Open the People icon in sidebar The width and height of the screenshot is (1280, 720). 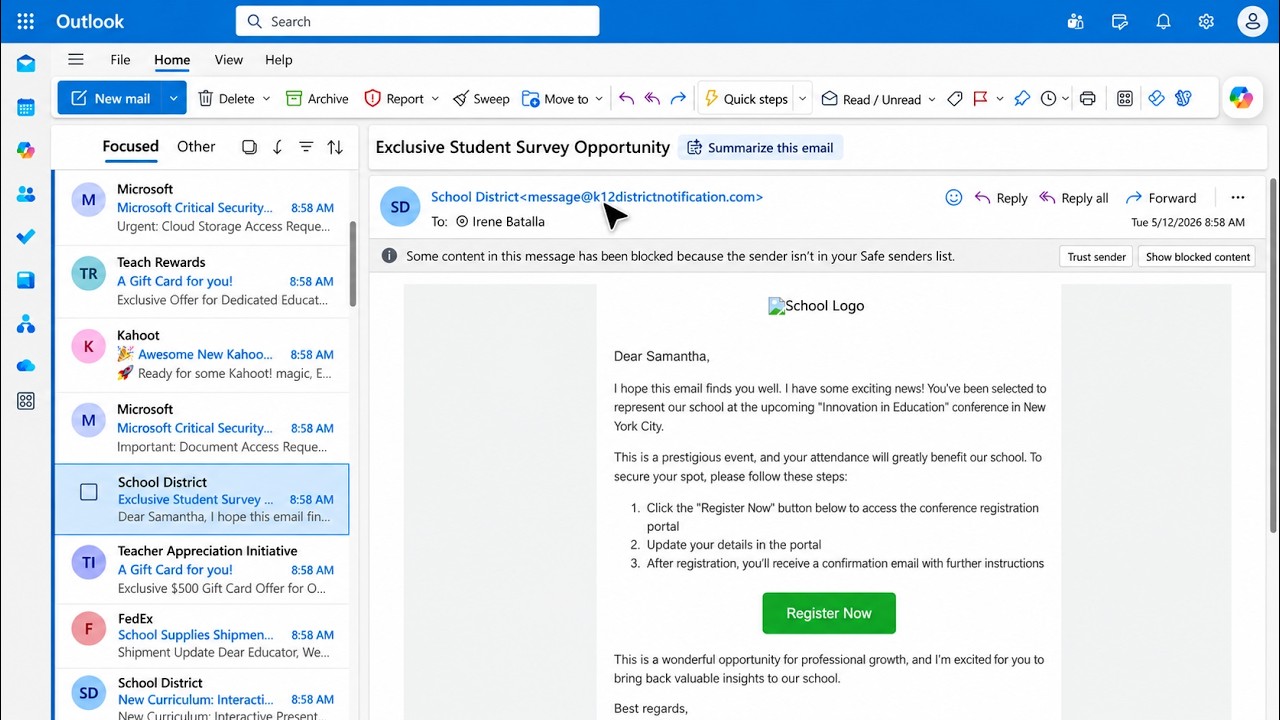pyautogui.click(x=26, y=194)
